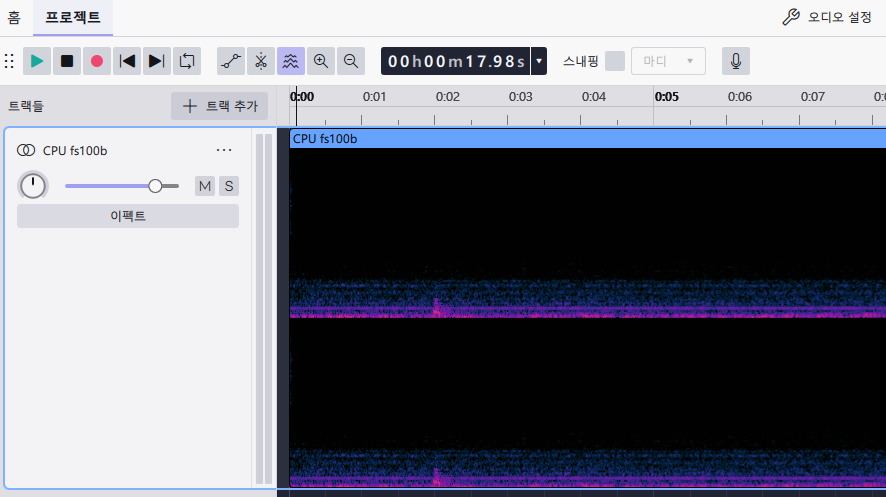Rewind to the start of the project

pyautogui.click(x=127, y=61)
